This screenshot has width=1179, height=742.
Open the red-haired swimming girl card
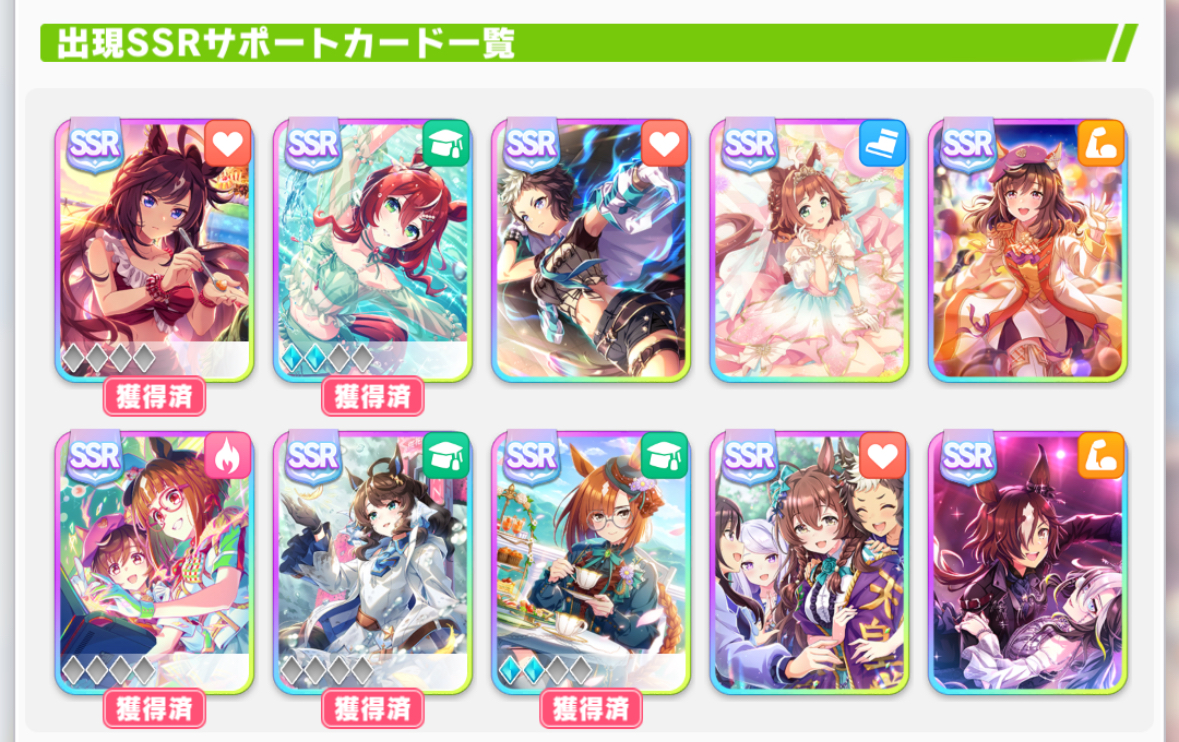tap(372, 250)
